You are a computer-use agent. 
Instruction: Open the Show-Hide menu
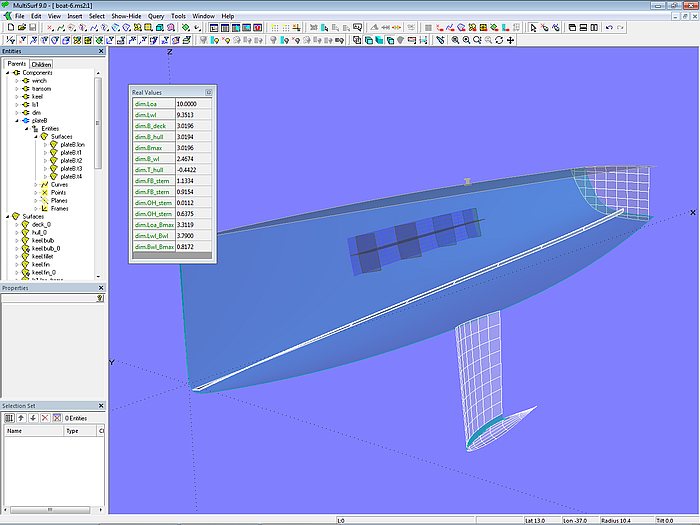pos(126,16)
